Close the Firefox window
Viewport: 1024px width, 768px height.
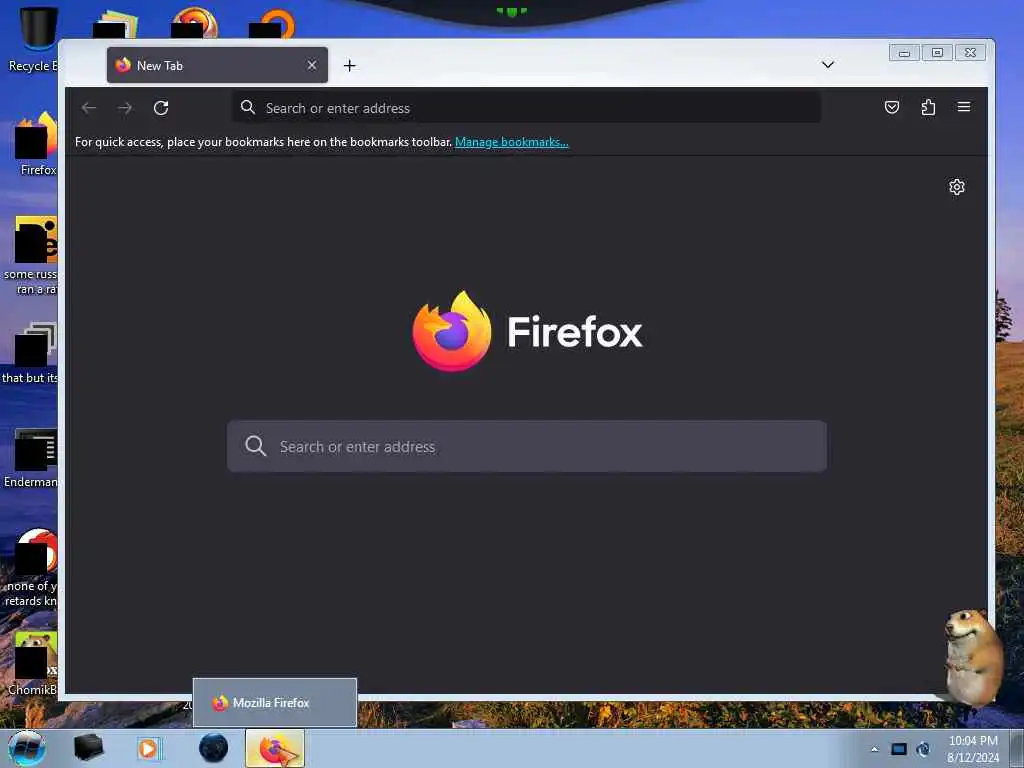[970, 53]
